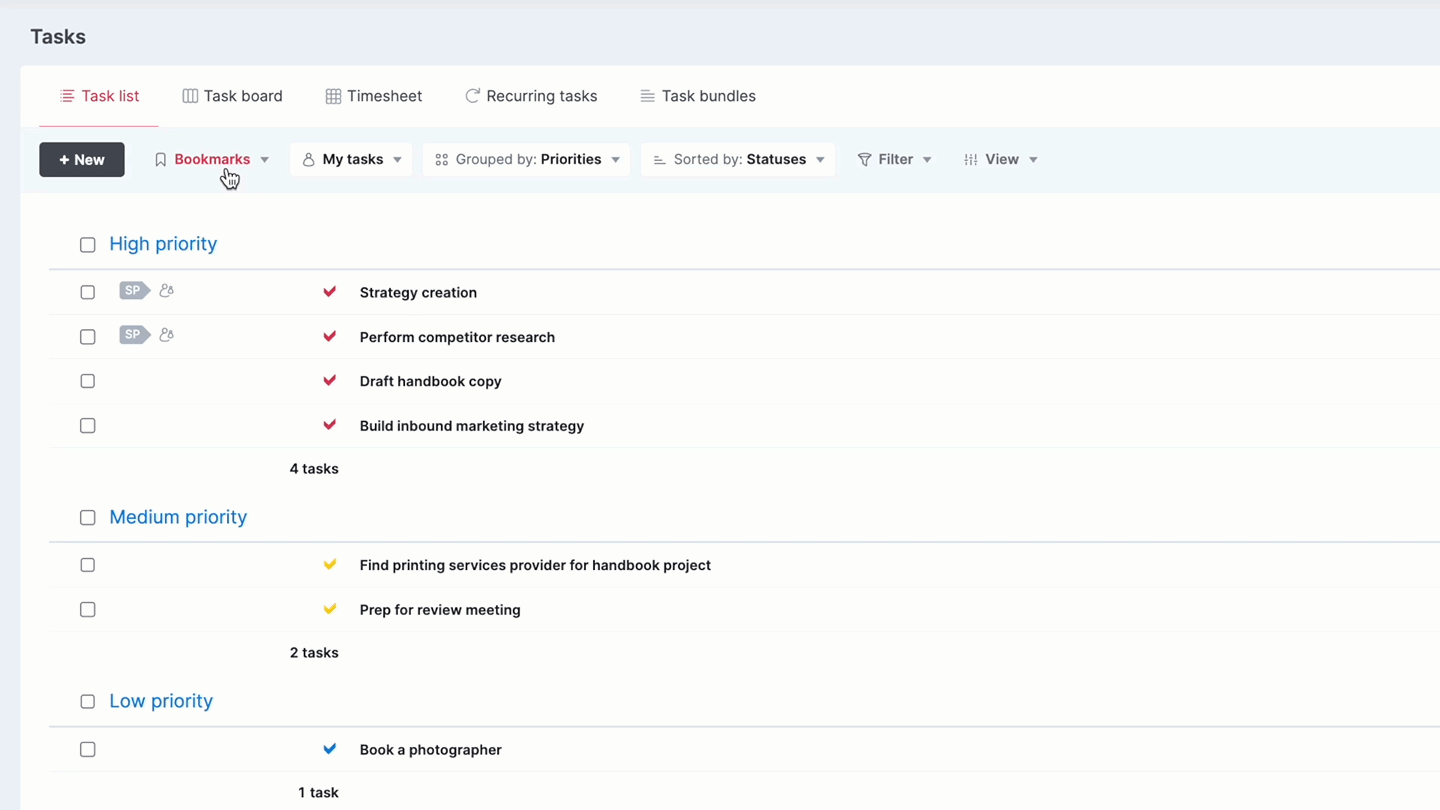This screenshot has width=1440, height=810.
Task: Click the + New button
Action: click(x=82, y=160)
